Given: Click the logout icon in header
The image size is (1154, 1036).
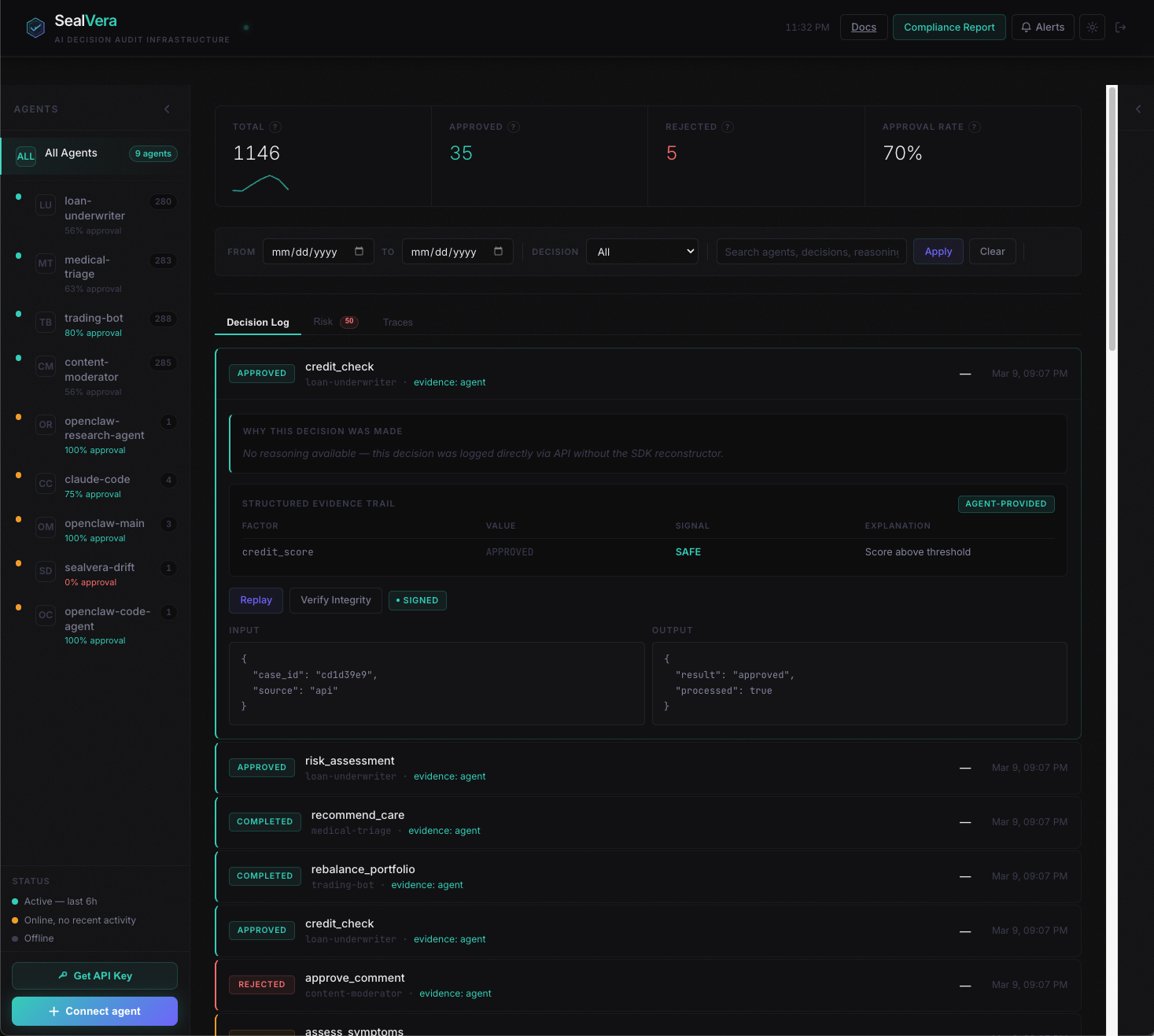Looking at the screenshot, I should click(1121, 28).
